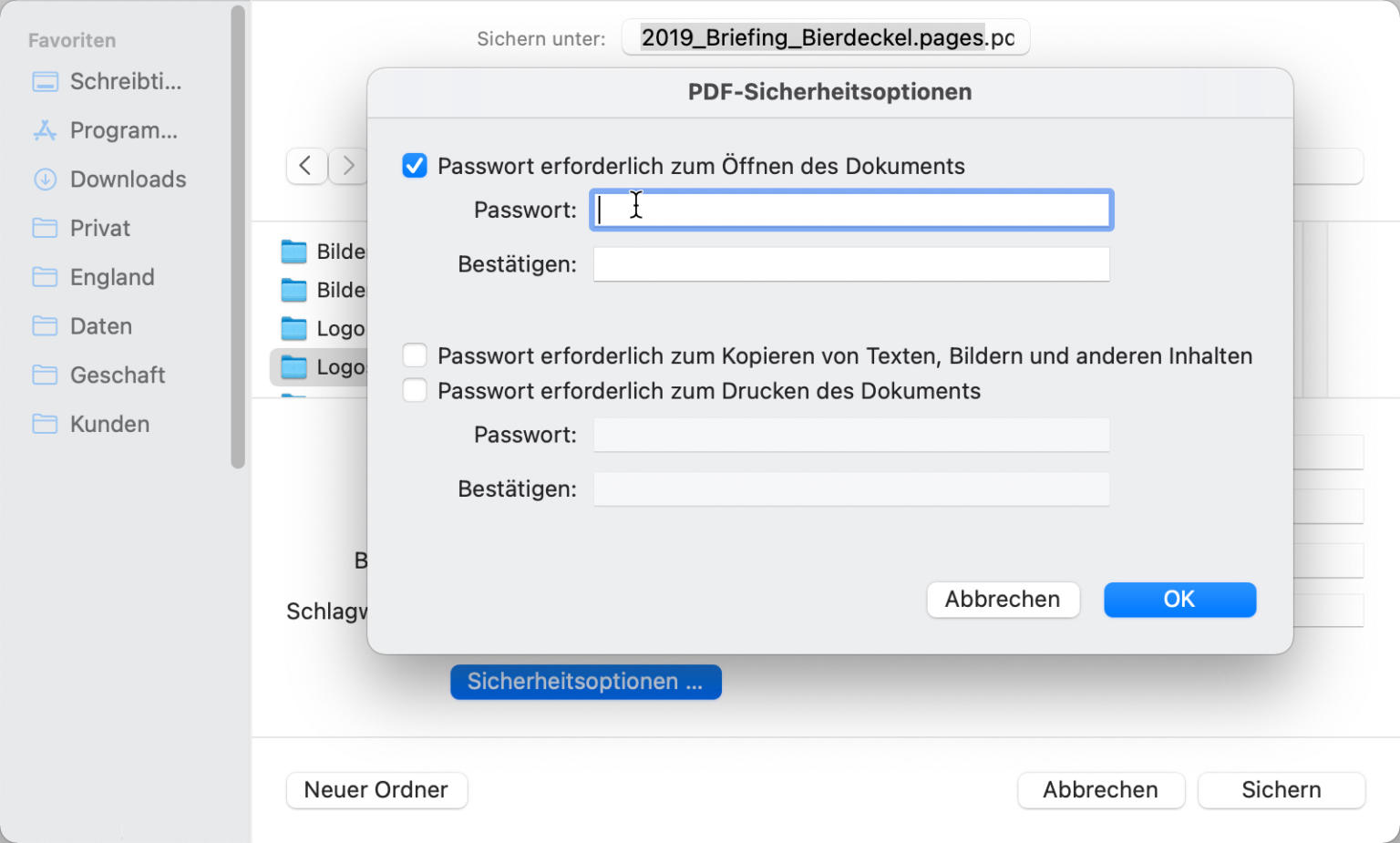The image size is (1400, 843).
Task: Select the Geschaft folder in sidebar
Action: [99, 375]
